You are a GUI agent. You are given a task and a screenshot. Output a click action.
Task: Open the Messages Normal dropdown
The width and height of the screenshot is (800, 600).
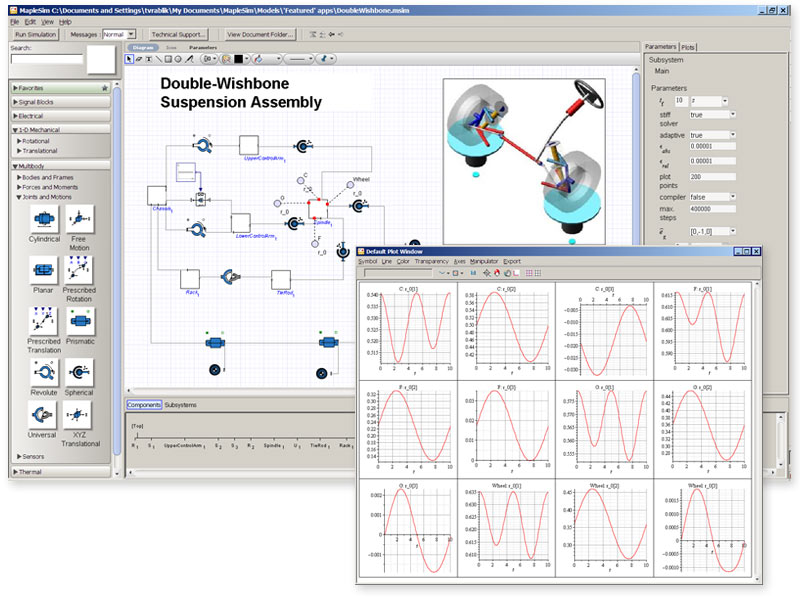tap(118, 34)
